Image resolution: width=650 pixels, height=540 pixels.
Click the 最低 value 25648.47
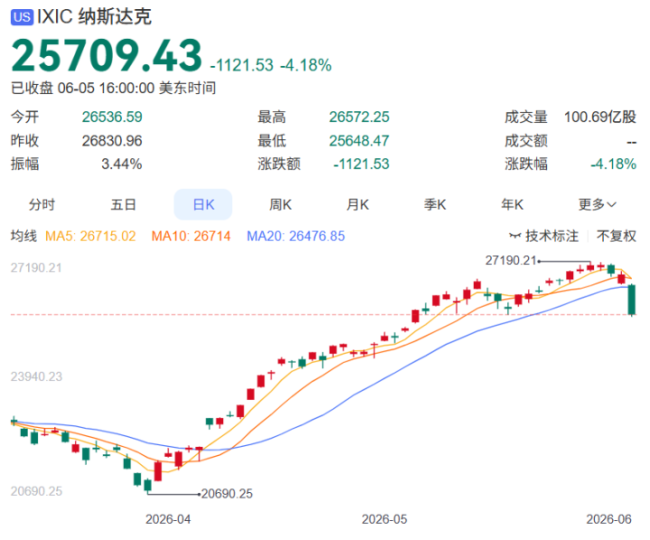point(359,141)
